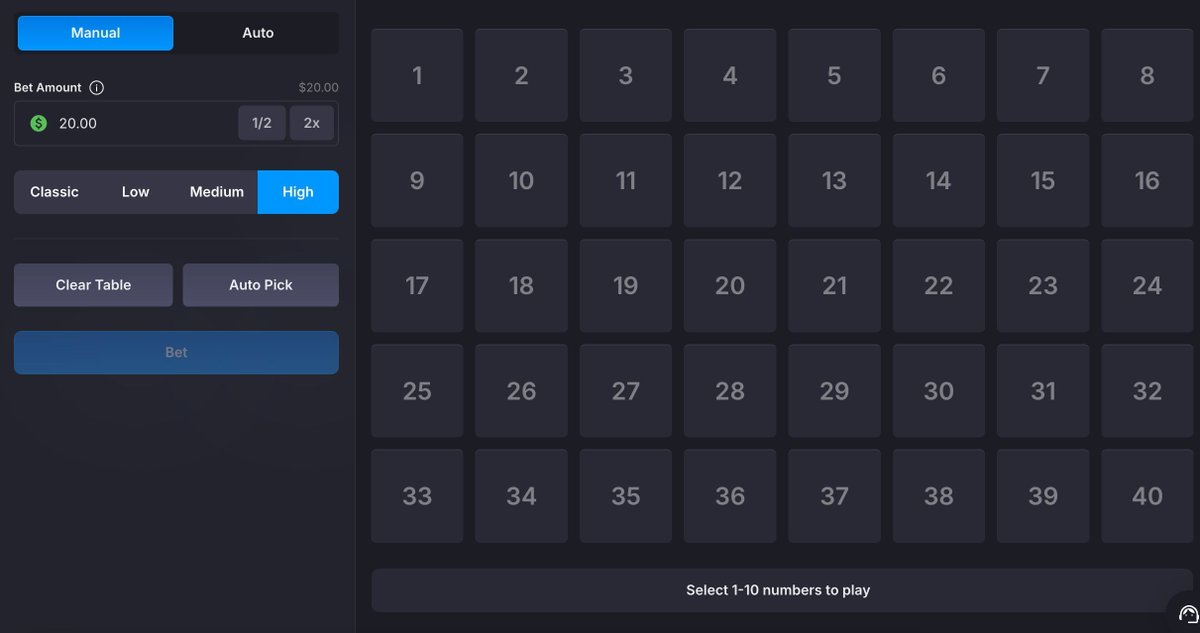Mark number 29 on the board
The height and width of the screenshot is (633, 1200).
tap(834, 391)
